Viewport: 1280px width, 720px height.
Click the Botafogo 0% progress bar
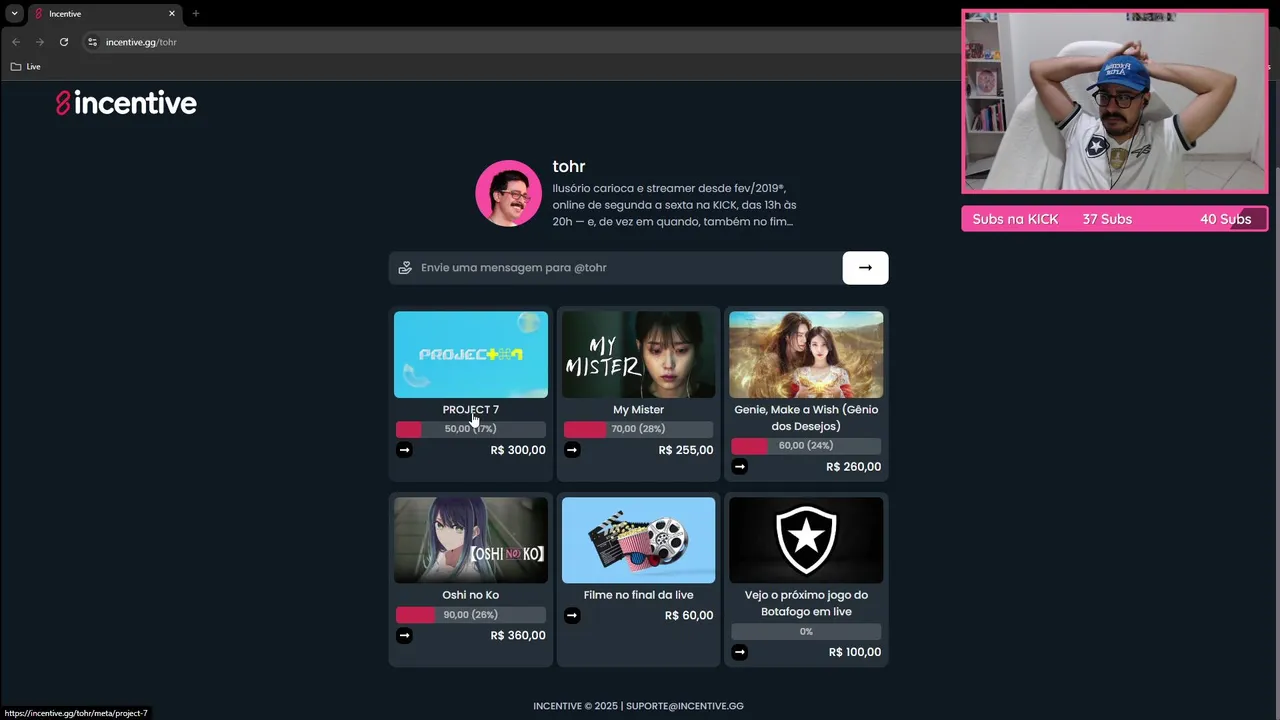click(x=806, y=632)
